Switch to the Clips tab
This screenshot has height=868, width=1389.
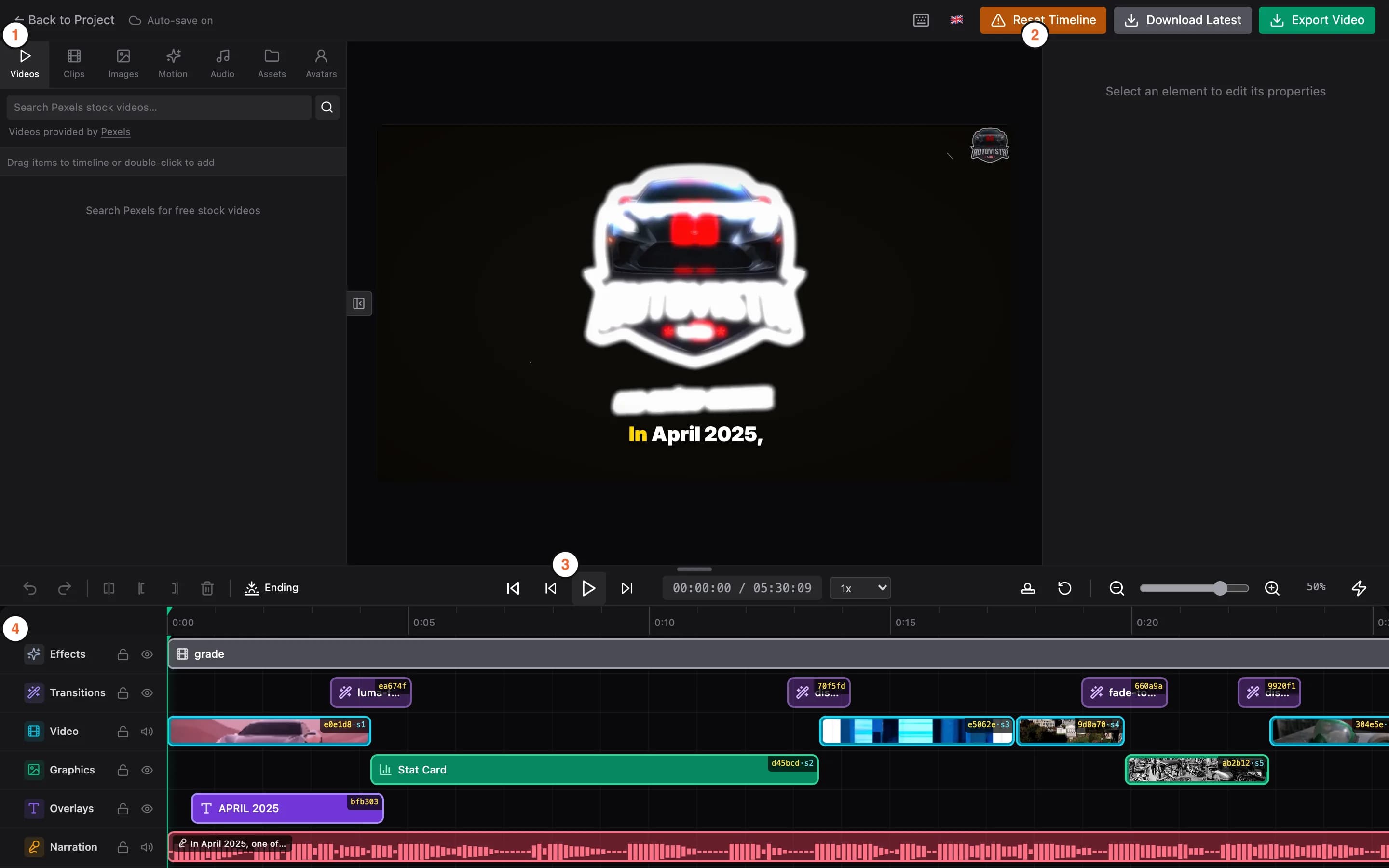[74, 64]
